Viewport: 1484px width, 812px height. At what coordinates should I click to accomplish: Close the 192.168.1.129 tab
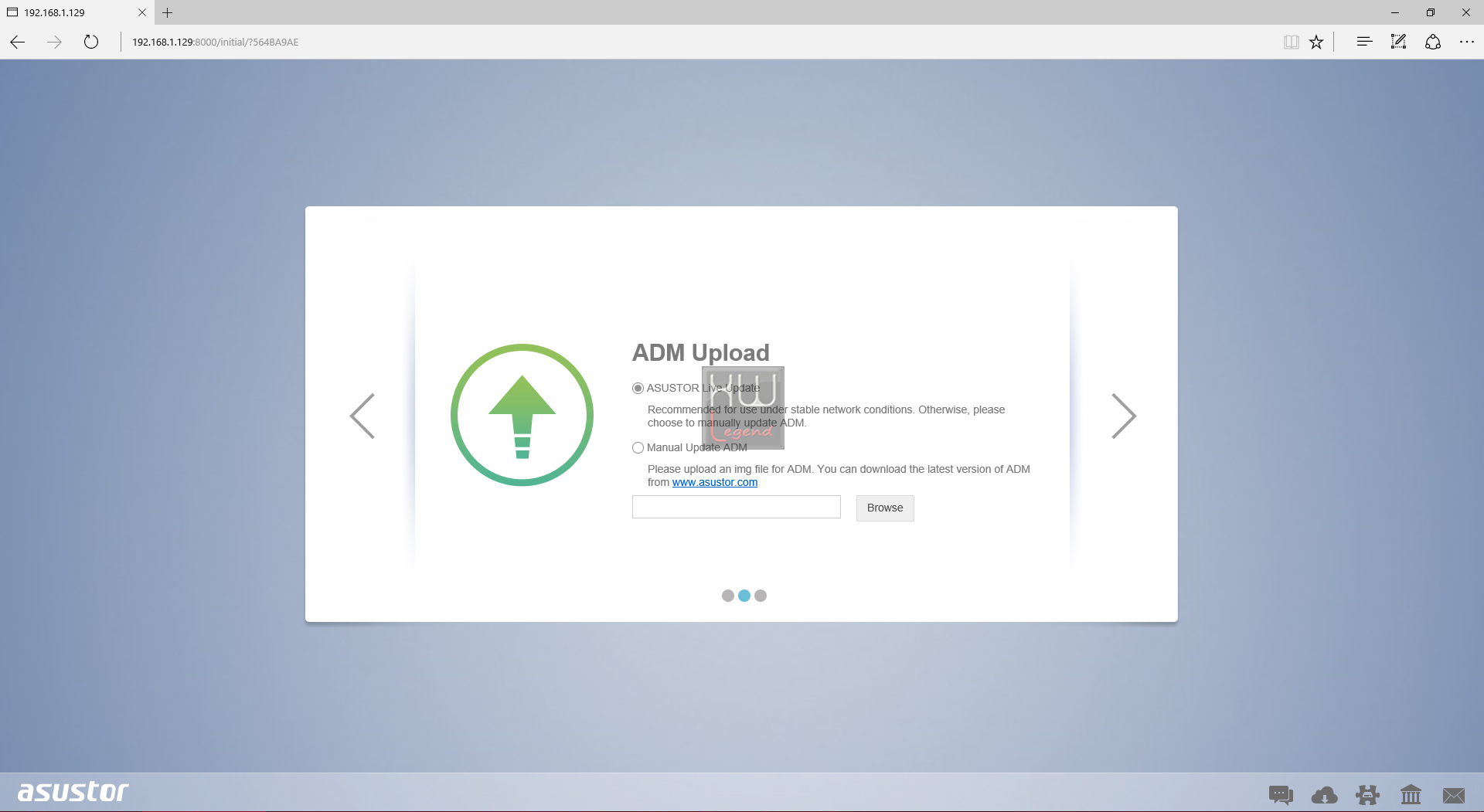pos(142,12)
